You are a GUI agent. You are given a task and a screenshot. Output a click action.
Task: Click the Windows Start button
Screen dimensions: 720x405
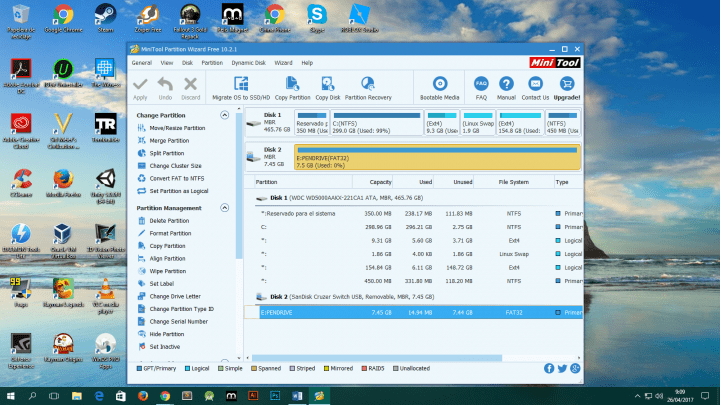pyautogui.click(x=11, y=396)
